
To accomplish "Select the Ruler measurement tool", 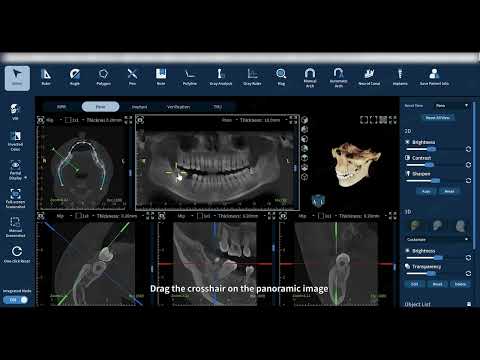I will [46, 77].
